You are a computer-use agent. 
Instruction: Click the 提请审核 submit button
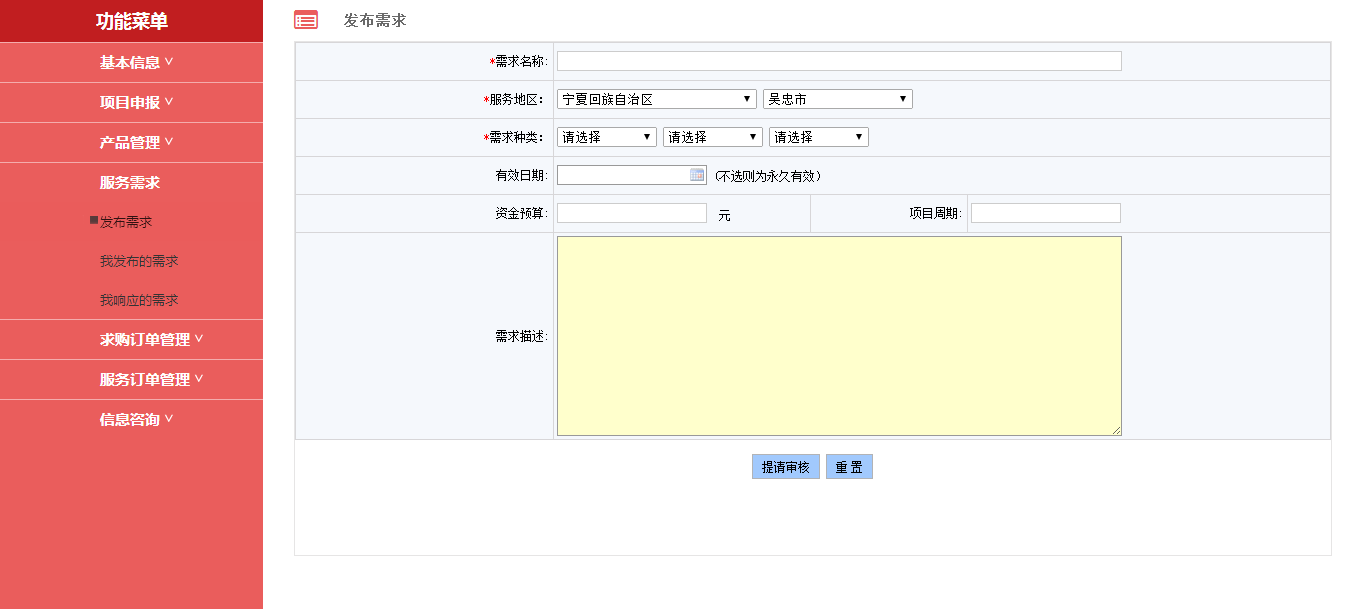pos(785,467)
